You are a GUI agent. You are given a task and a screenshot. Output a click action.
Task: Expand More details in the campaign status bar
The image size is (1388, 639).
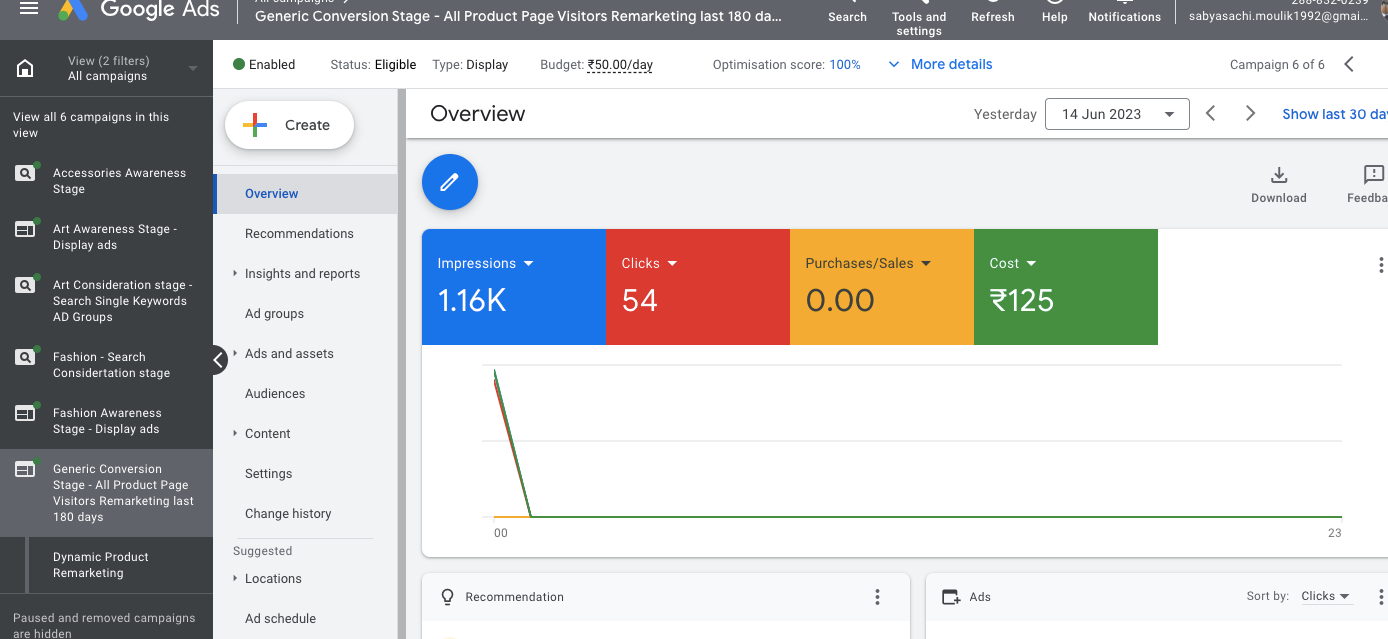coord(940,65)
